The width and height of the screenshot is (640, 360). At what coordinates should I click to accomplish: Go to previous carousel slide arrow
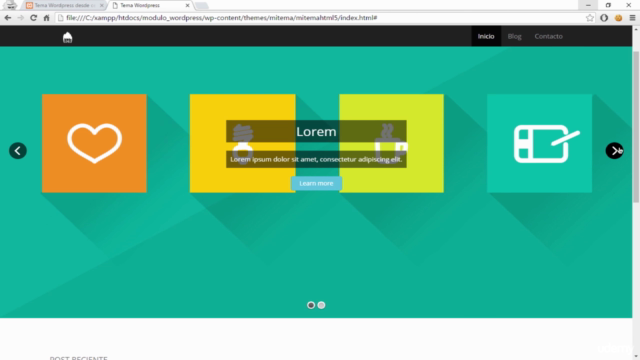(18, 151)
